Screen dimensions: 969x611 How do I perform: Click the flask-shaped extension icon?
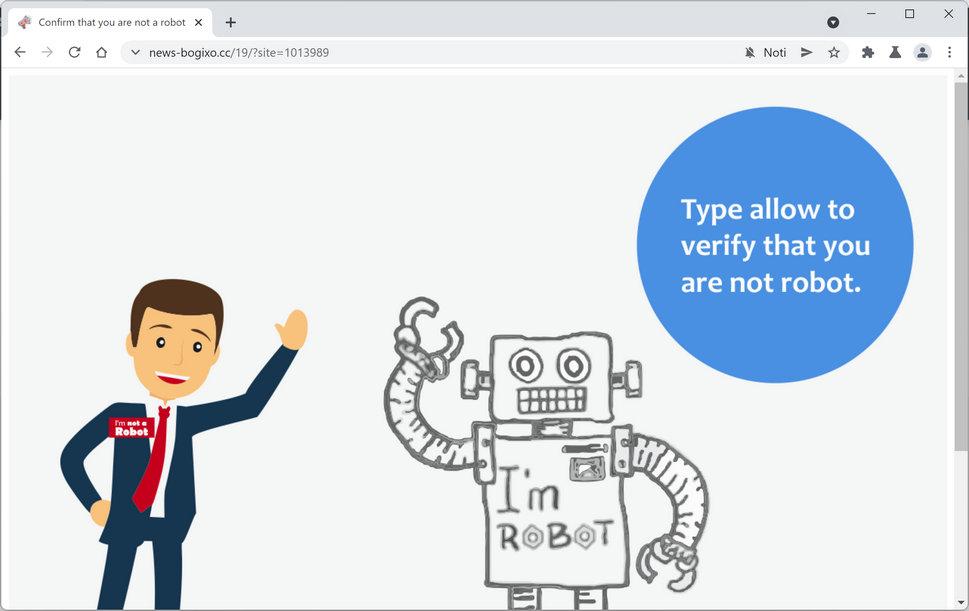[x=893, y=52]
